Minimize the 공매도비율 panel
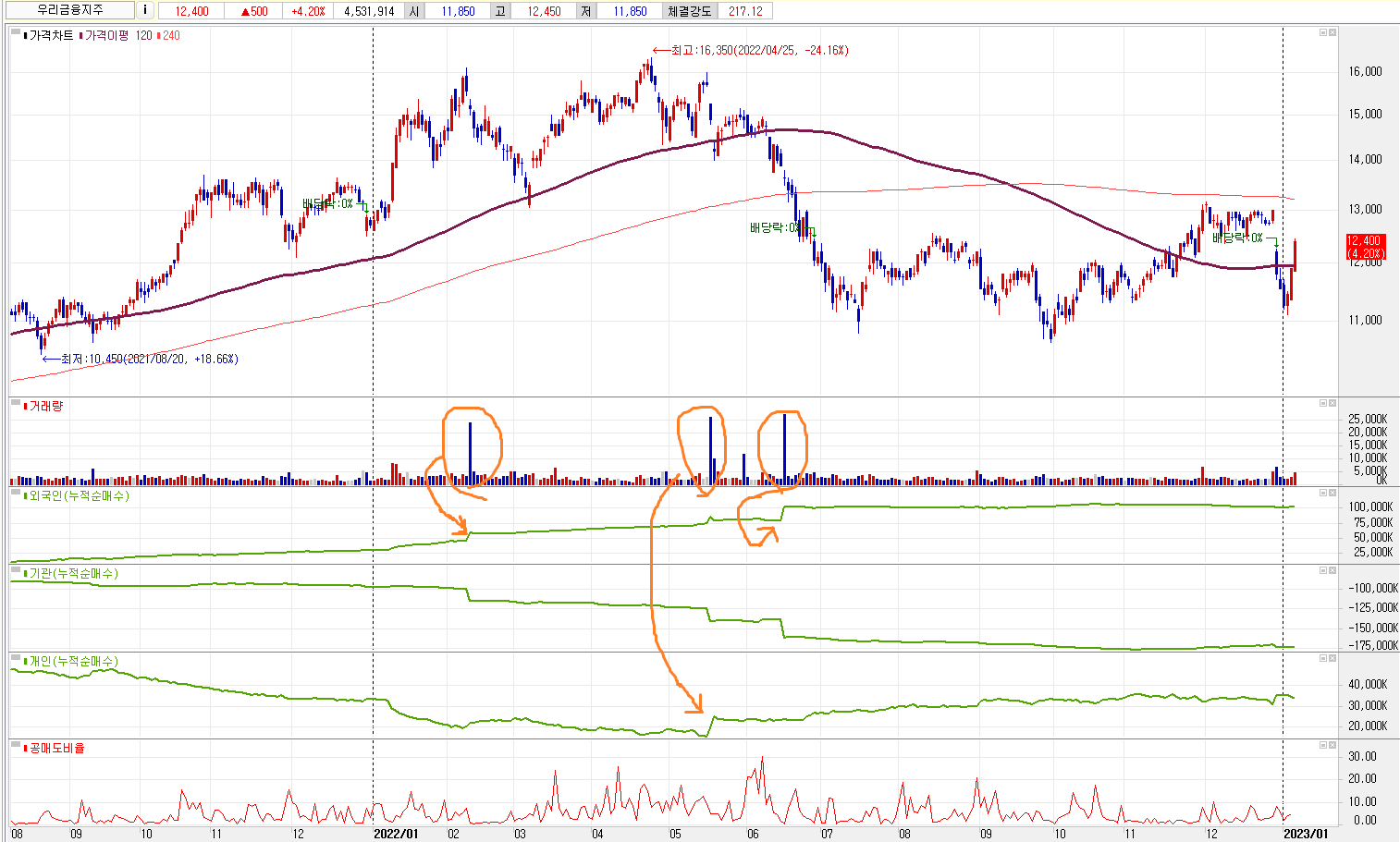Viewport: 1400px width, 842px height. point(1322,745)
